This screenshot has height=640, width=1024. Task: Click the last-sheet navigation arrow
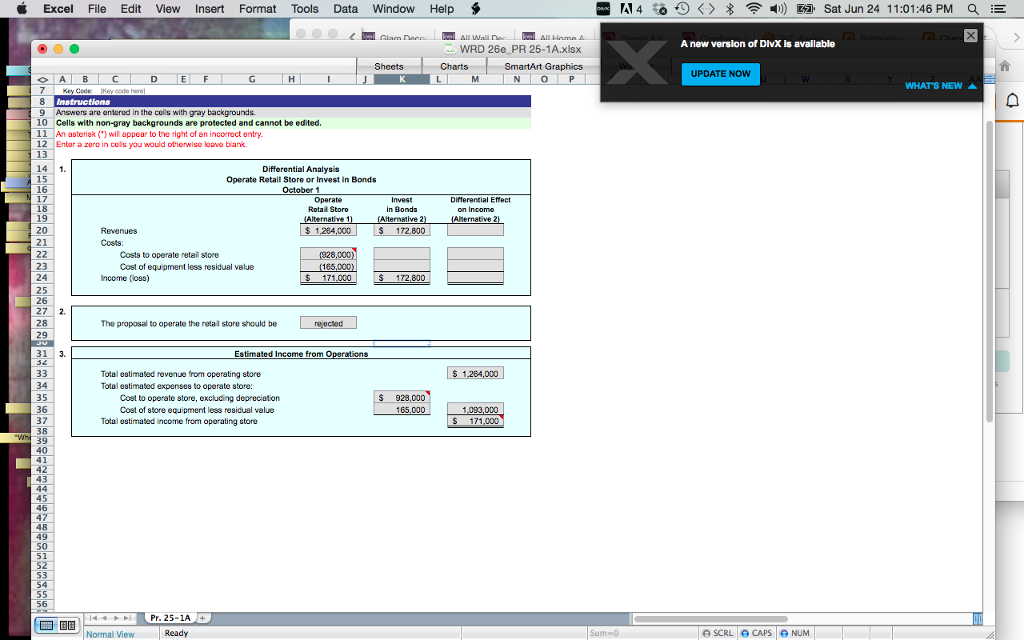point(128,618)
